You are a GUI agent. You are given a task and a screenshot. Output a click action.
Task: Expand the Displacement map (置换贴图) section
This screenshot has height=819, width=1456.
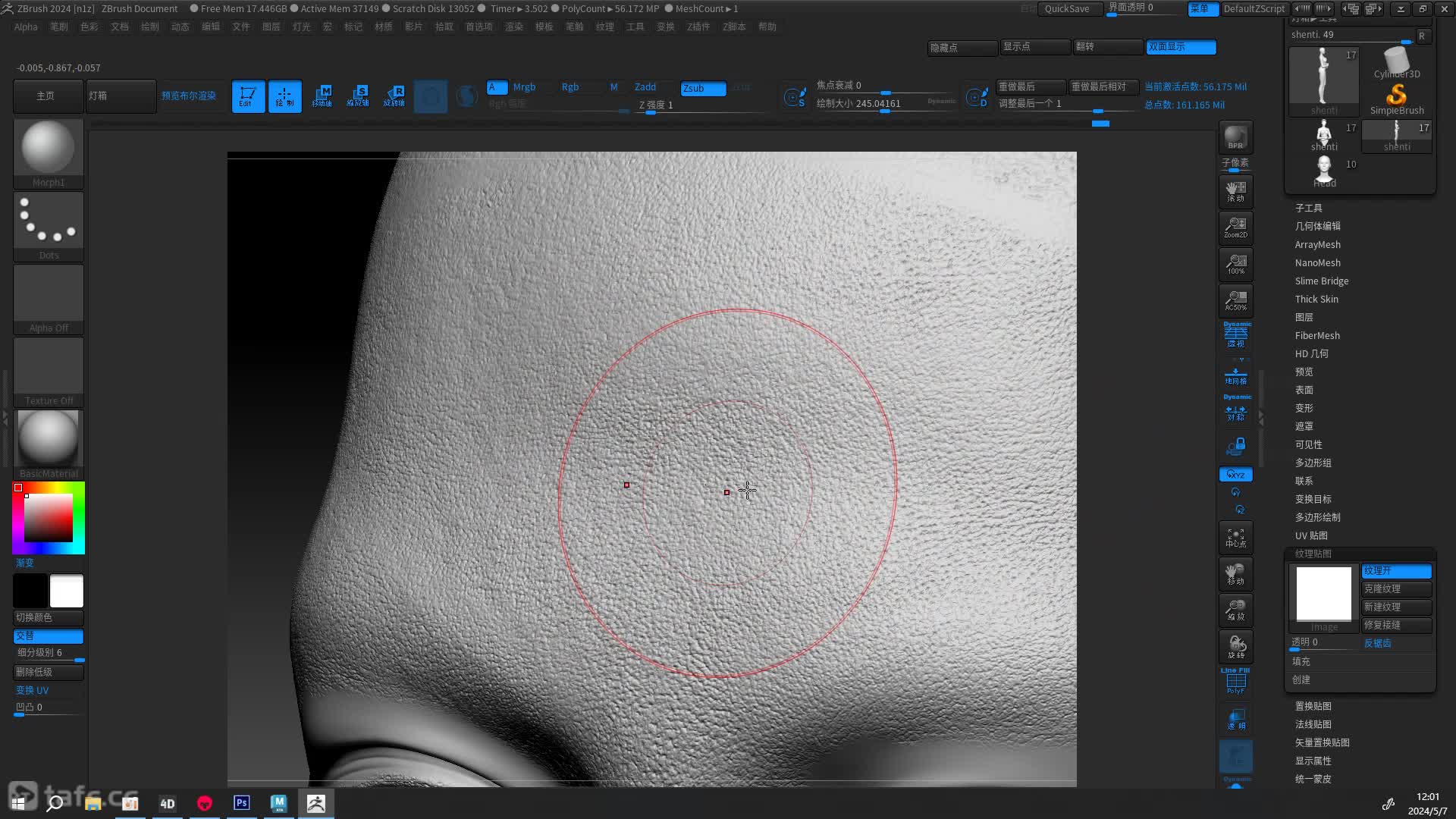click(x=1313, y=706)
